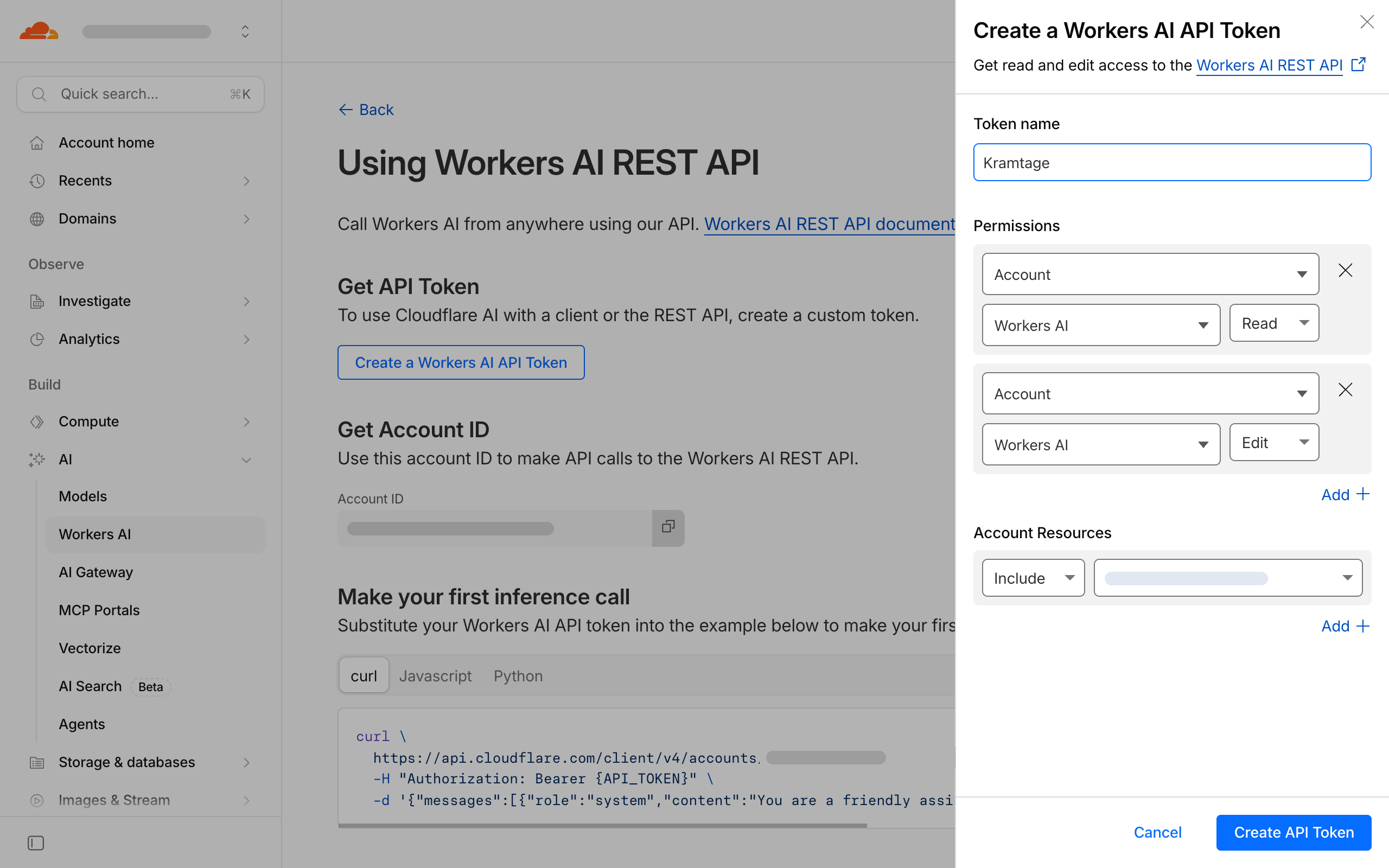Click the Compute diamond icon

(x=37, y=422)
